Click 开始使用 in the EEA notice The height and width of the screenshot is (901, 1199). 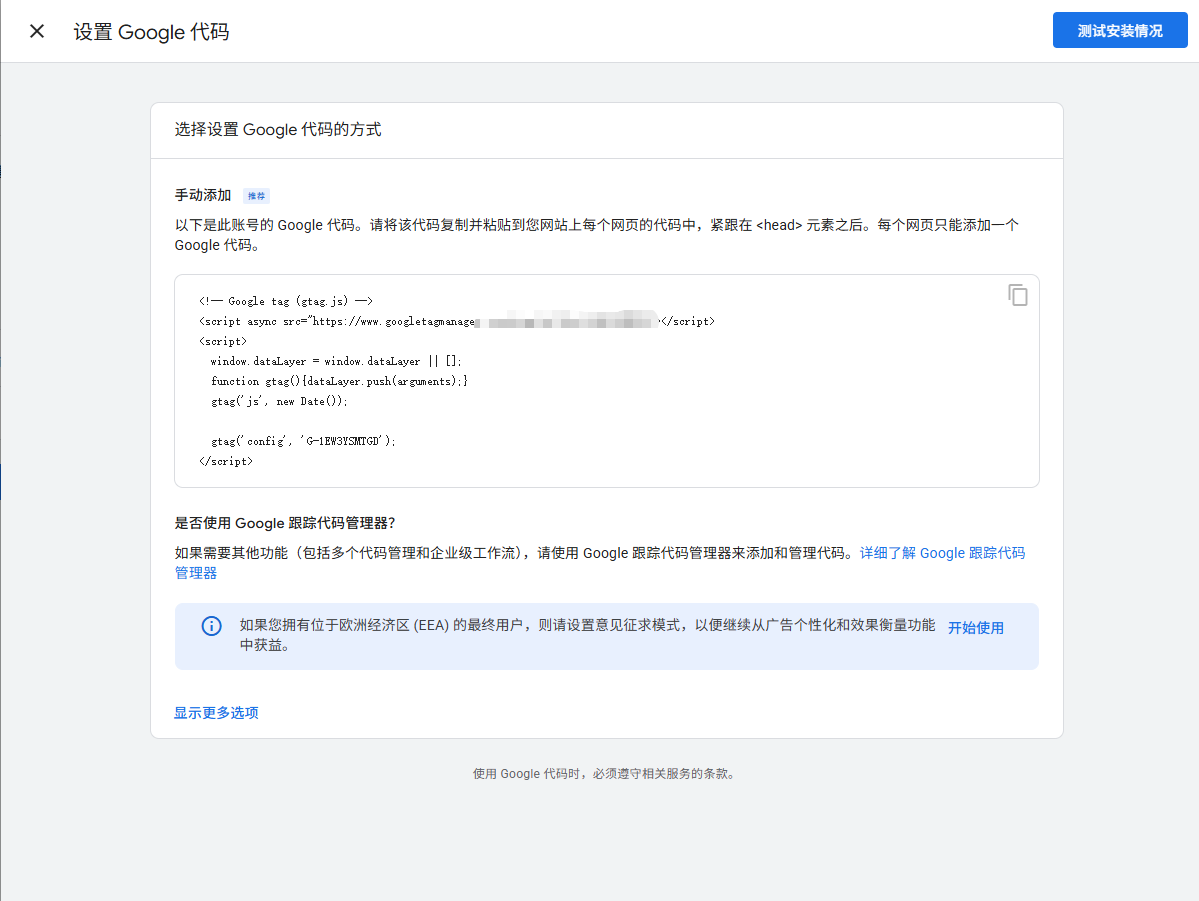point(976,628)
